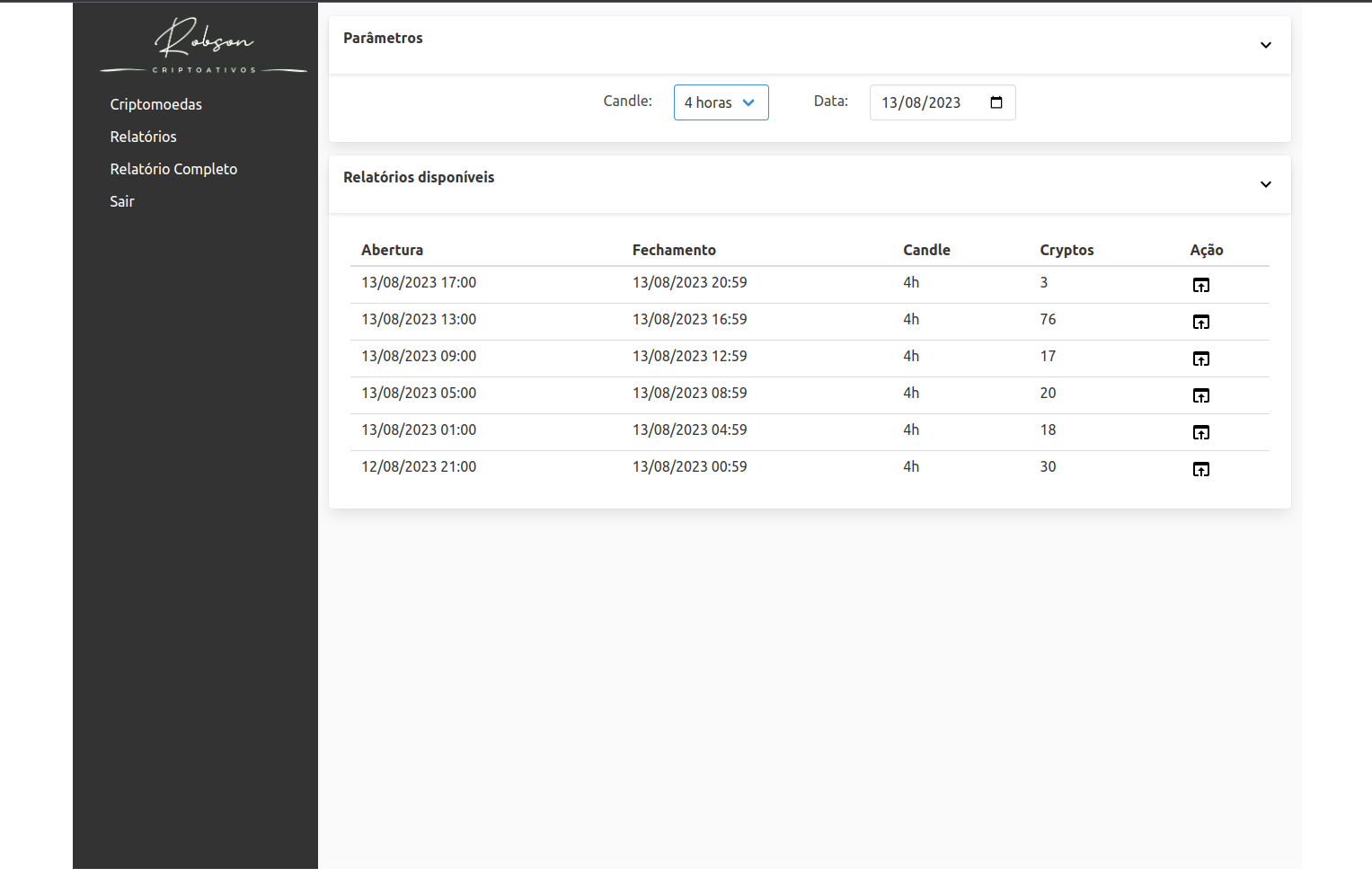Click Abertura cell 13/08/2023 01:00

pyautogui.click(x=419, y=430)
